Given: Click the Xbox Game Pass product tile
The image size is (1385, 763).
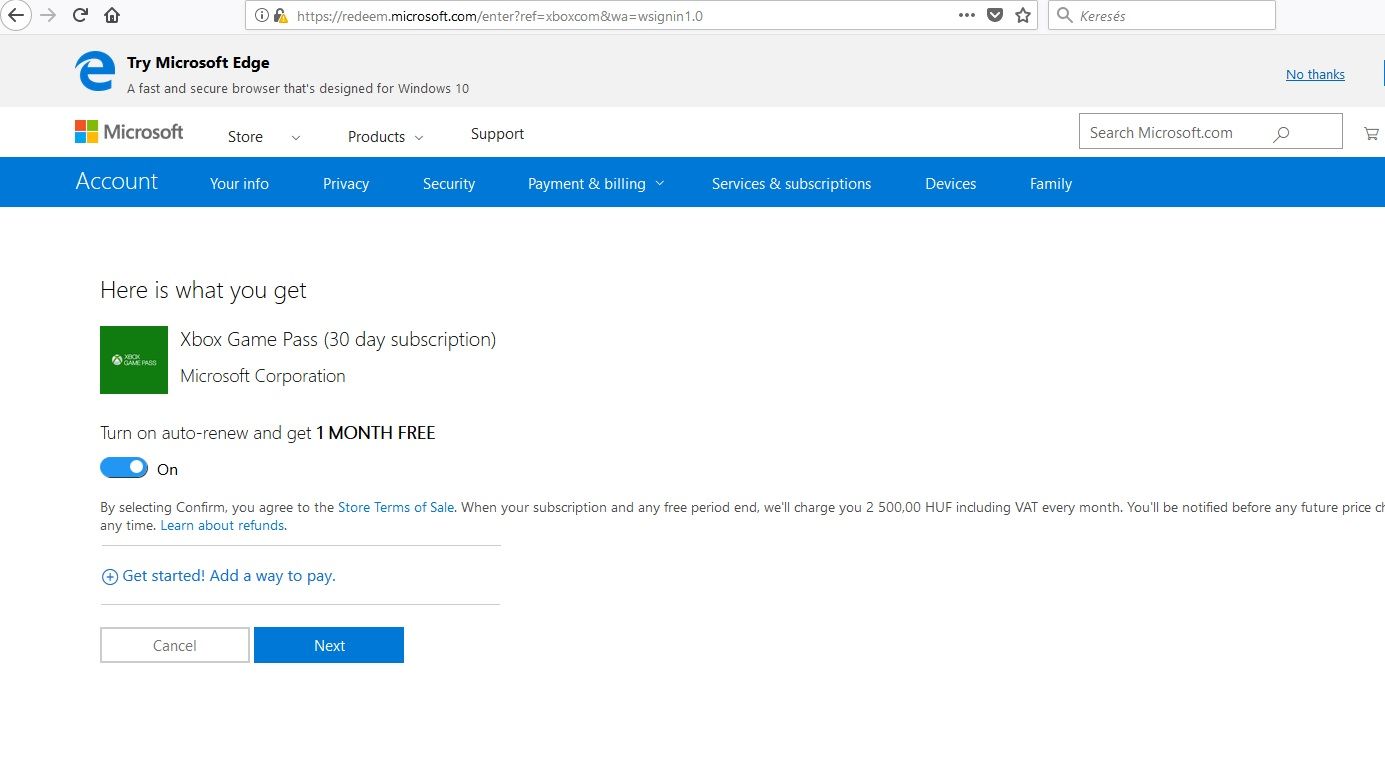Looking at the screenshot, I should tap(134, 360).
